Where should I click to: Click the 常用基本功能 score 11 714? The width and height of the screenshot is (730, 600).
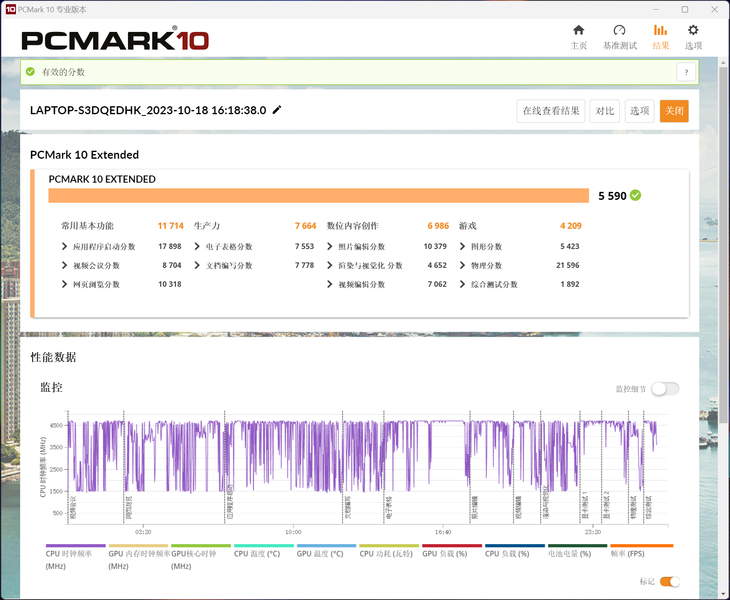pos(170,226)
